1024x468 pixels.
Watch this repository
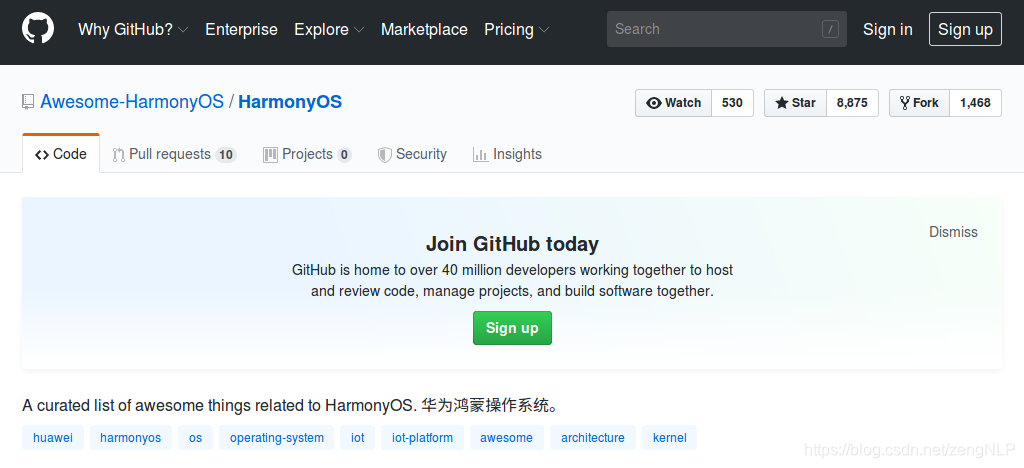(673, 103)
